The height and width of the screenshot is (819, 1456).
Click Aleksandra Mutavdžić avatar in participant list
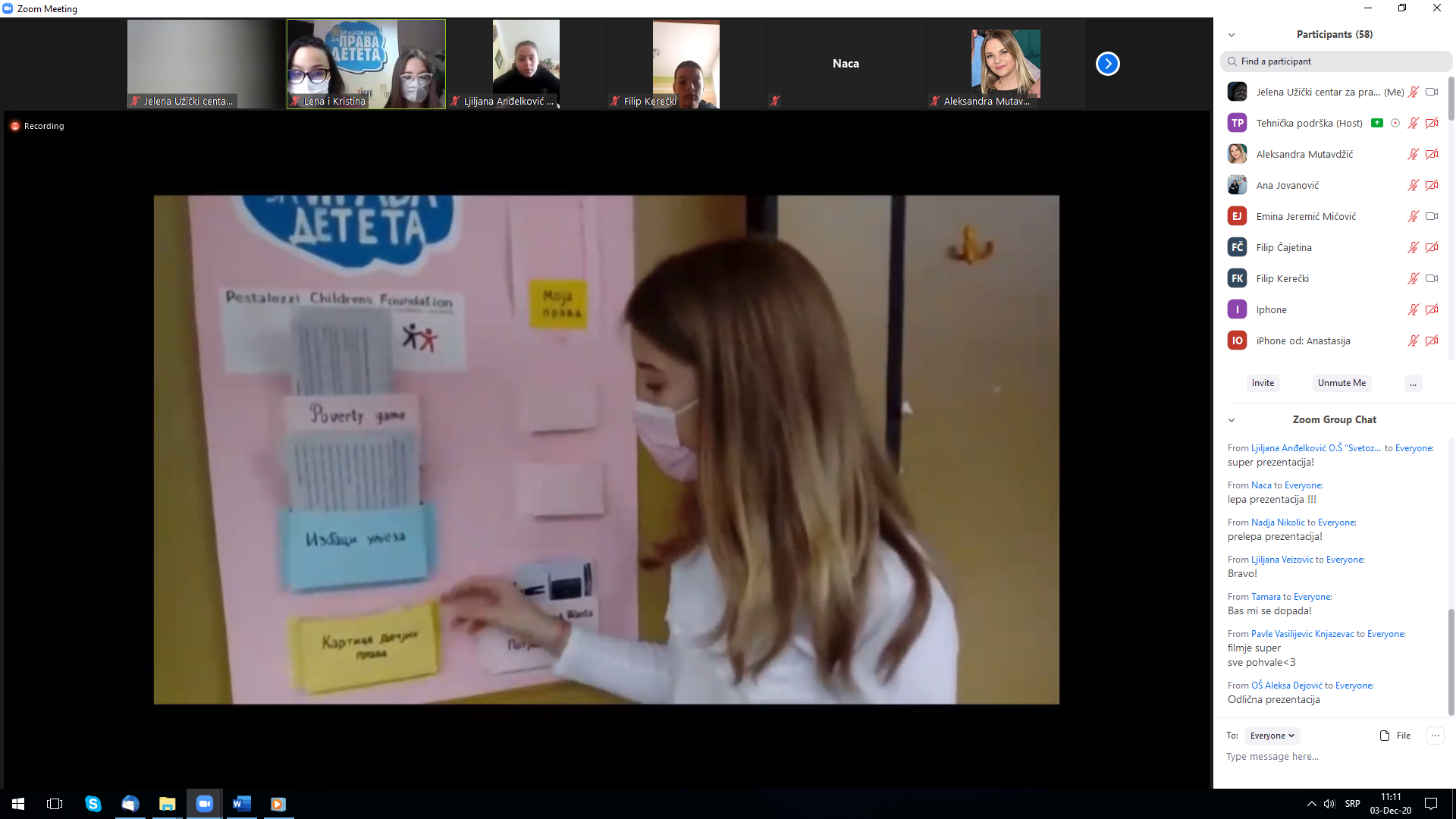[1237, 154]
